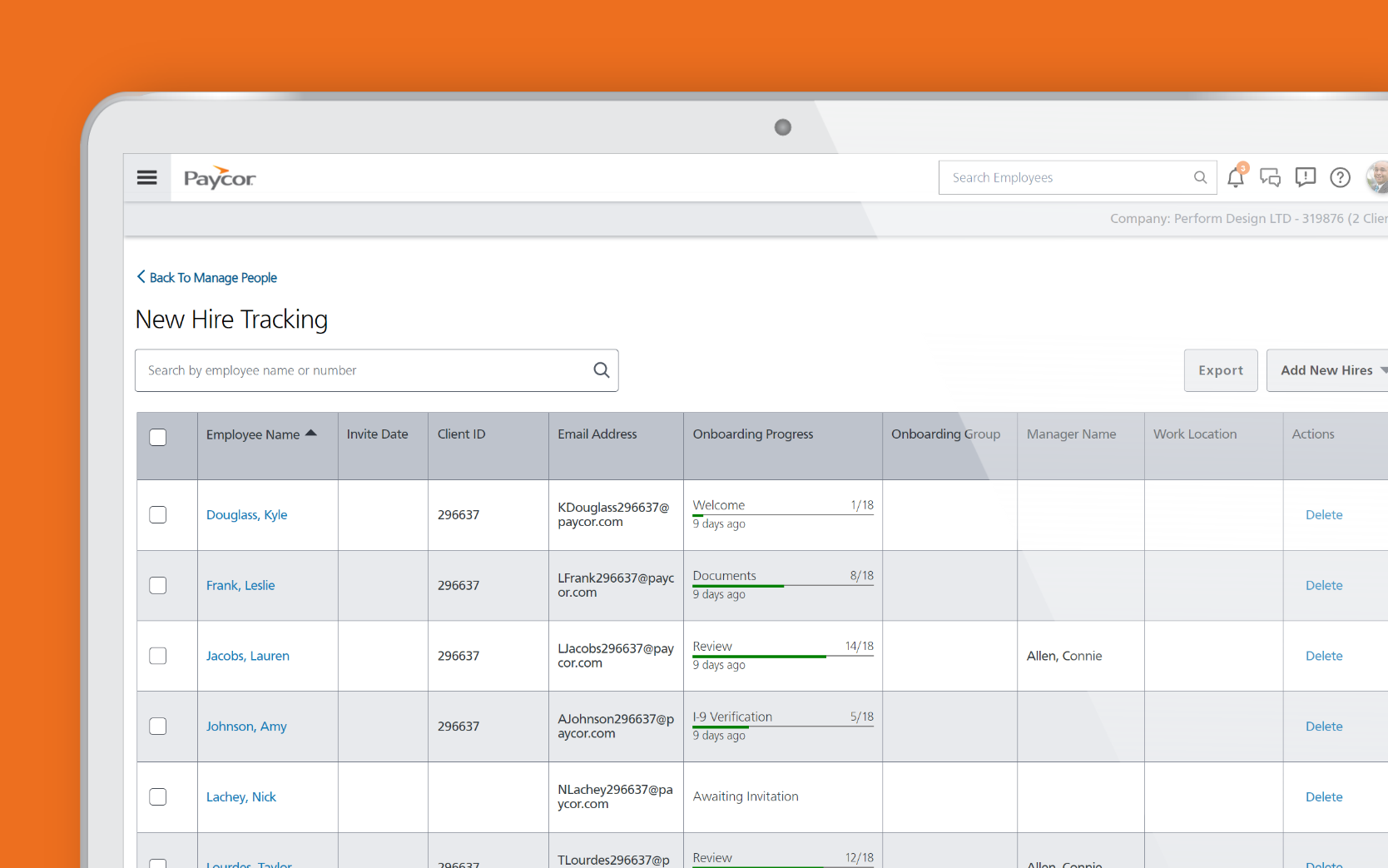Click the Review 14/18 progress bar
This screenshot has width=1388, height=868.
783,657
